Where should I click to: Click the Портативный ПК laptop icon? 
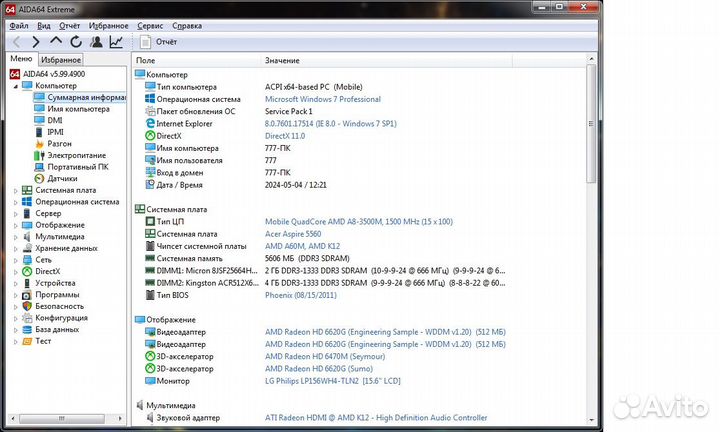(39, 167)
